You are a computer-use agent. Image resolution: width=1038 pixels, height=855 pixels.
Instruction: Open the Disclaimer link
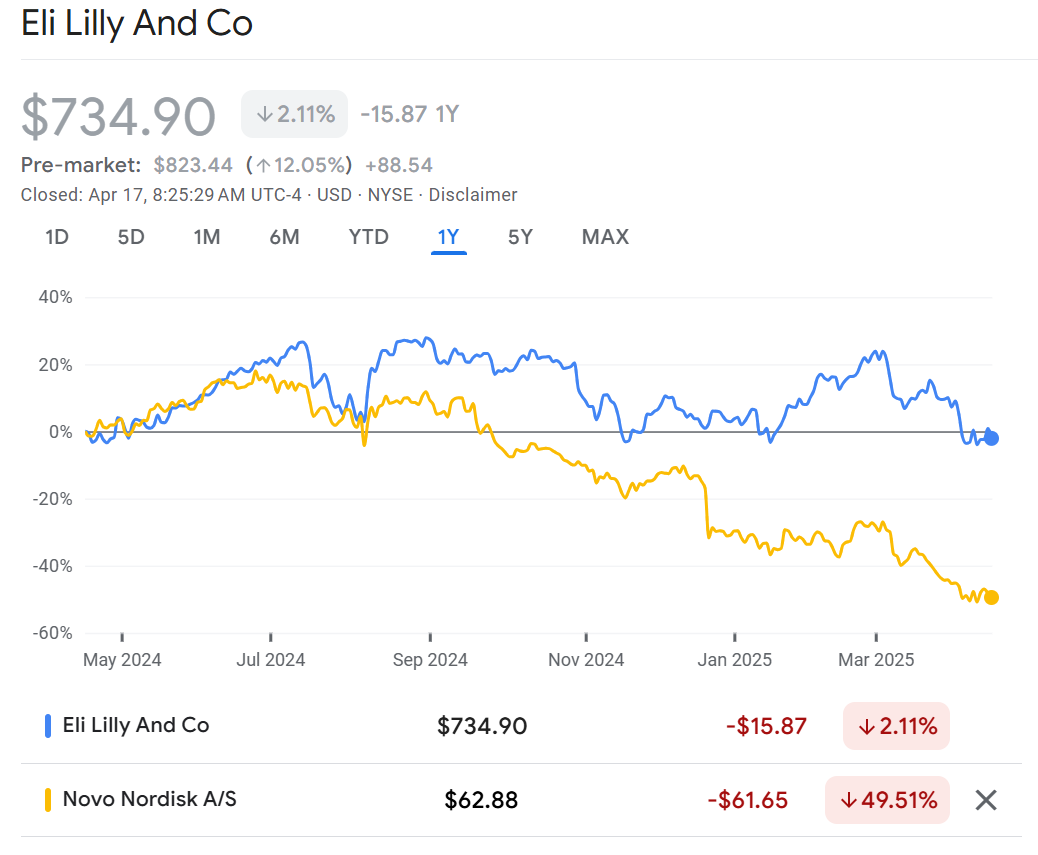click(475, 195)
